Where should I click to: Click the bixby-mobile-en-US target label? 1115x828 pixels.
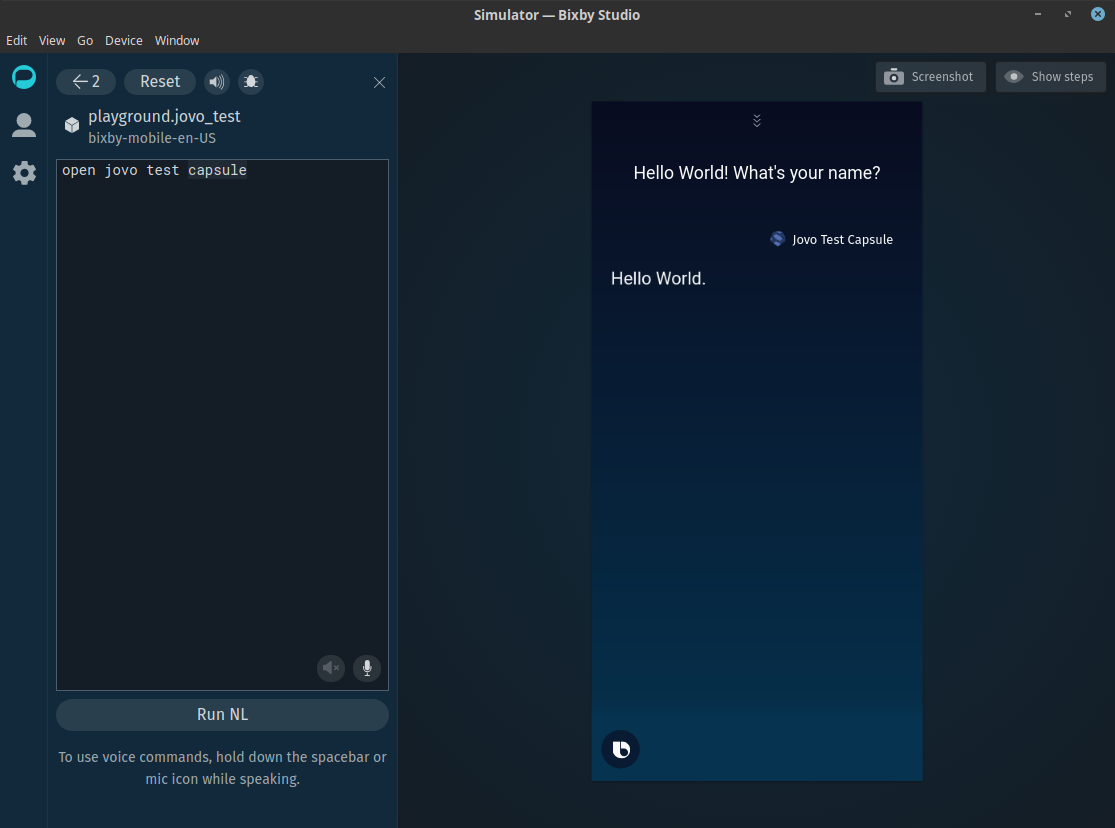pyautogui.click(x=152, y=138)
